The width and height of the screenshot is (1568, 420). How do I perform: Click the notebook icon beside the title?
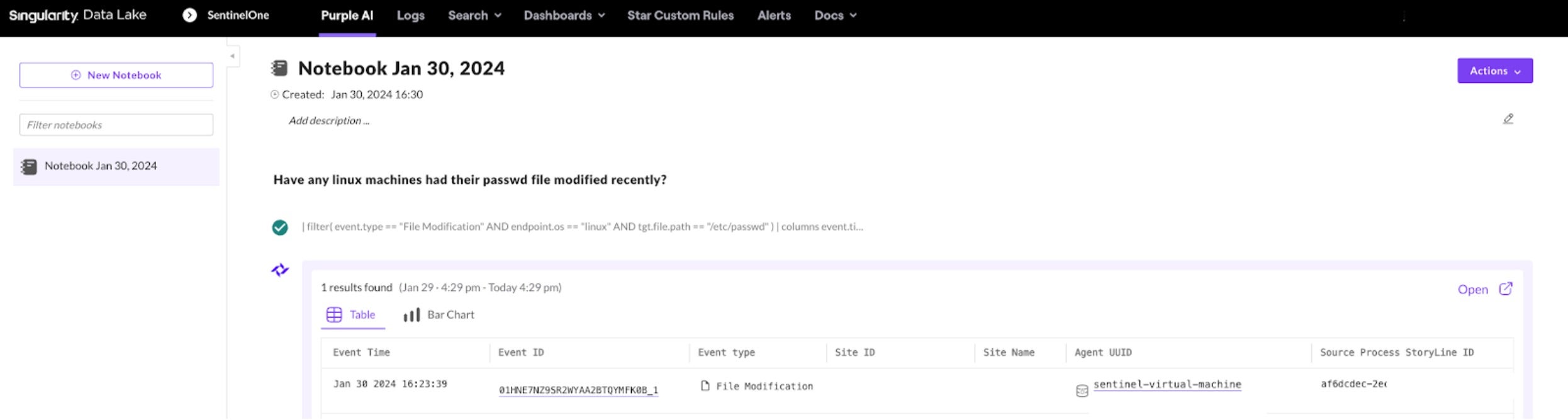coord(279,68)
